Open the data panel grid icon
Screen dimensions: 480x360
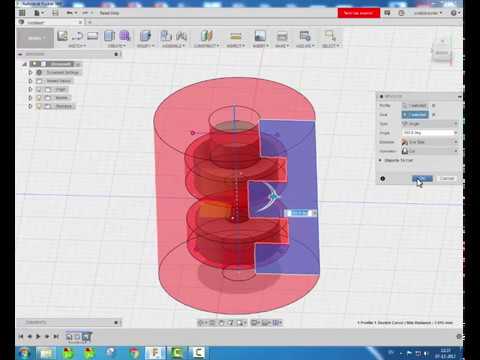pos(22,13)
